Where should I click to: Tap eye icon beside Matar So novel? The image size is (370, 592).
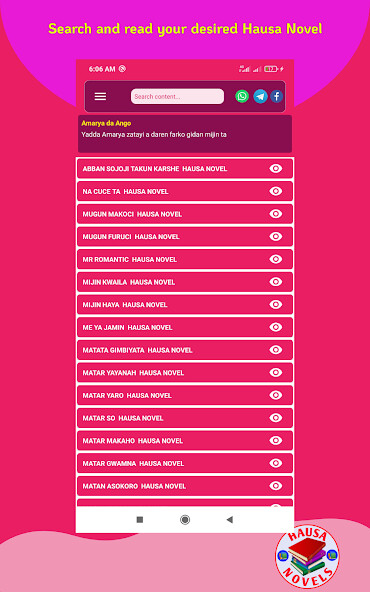276,418
